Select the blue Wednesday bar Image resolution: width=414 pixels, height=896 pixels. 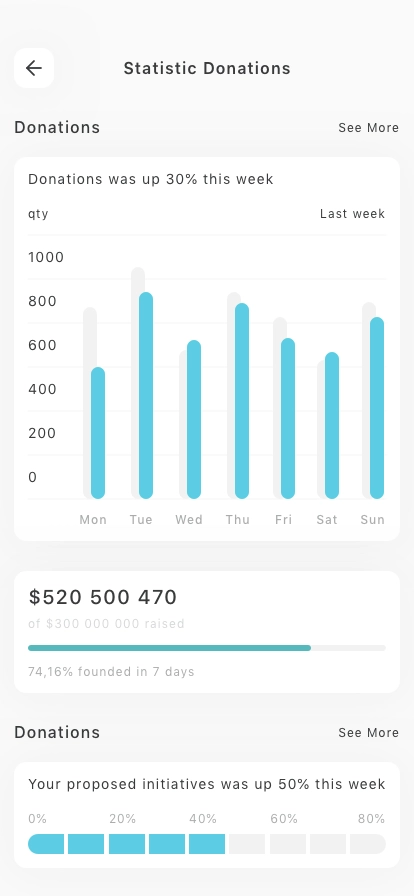tap(194, 419)
